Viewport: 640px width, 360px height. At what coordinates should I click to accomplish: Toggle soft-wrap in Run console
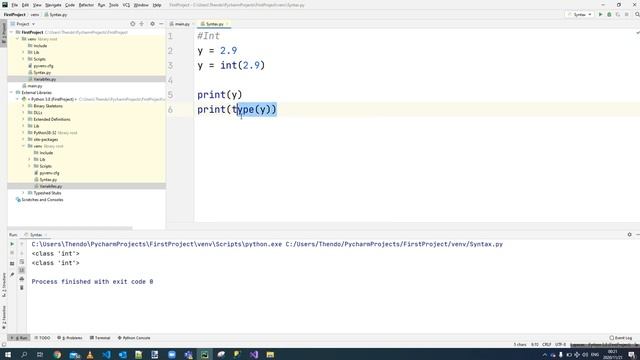[x=22, y=262]
